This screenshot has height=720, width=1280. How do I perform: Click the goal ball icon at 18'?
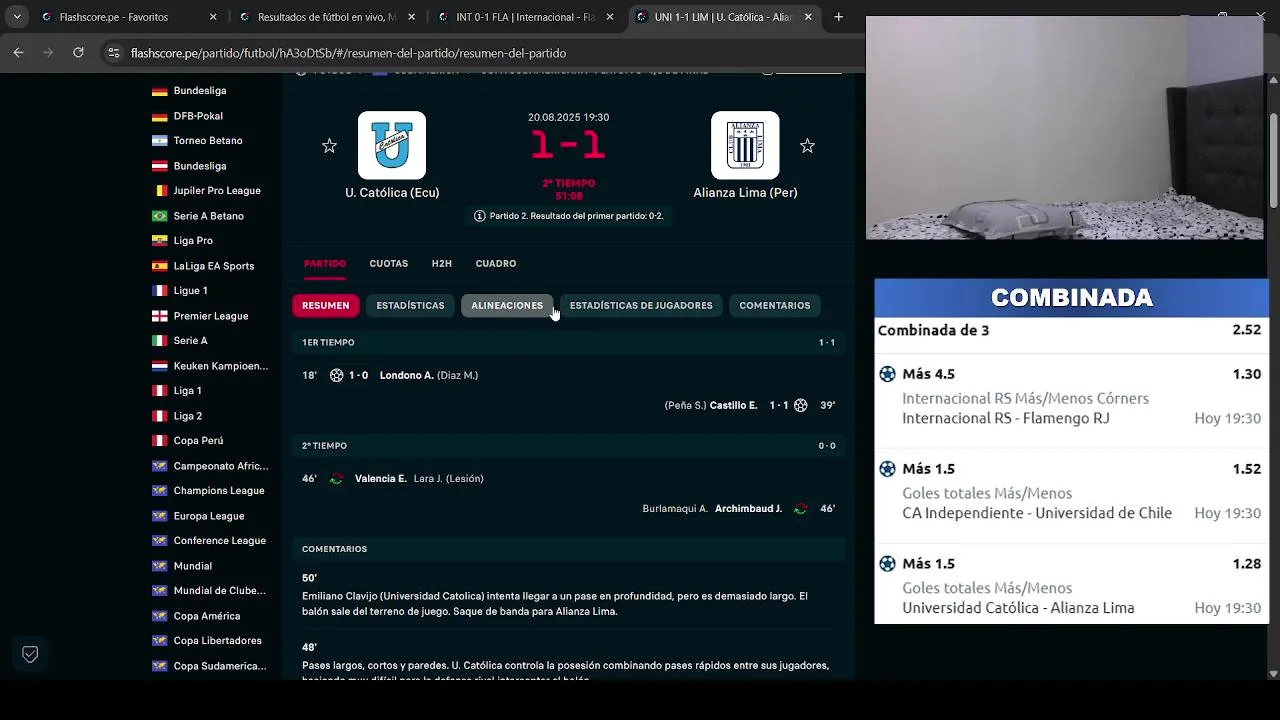(x=336, y=375)
